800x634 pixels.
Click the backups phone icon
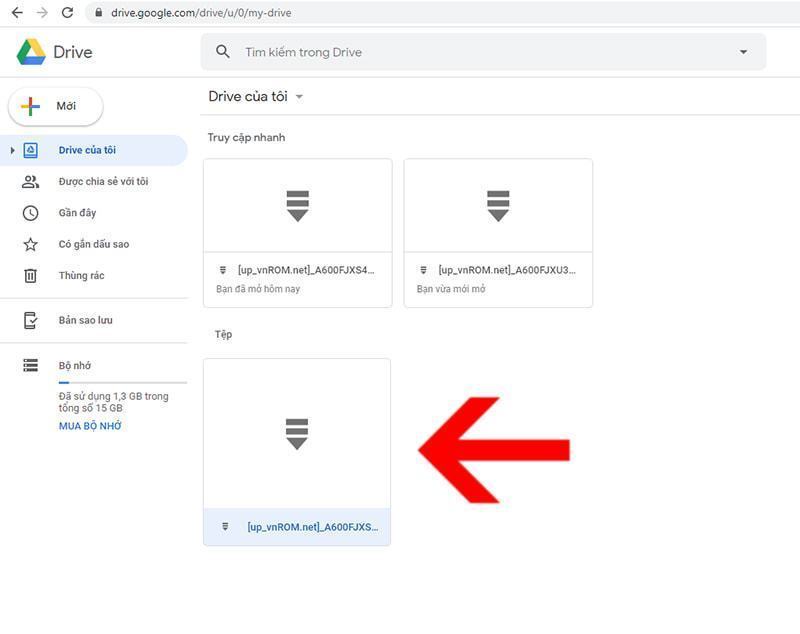tap(31, 320)
